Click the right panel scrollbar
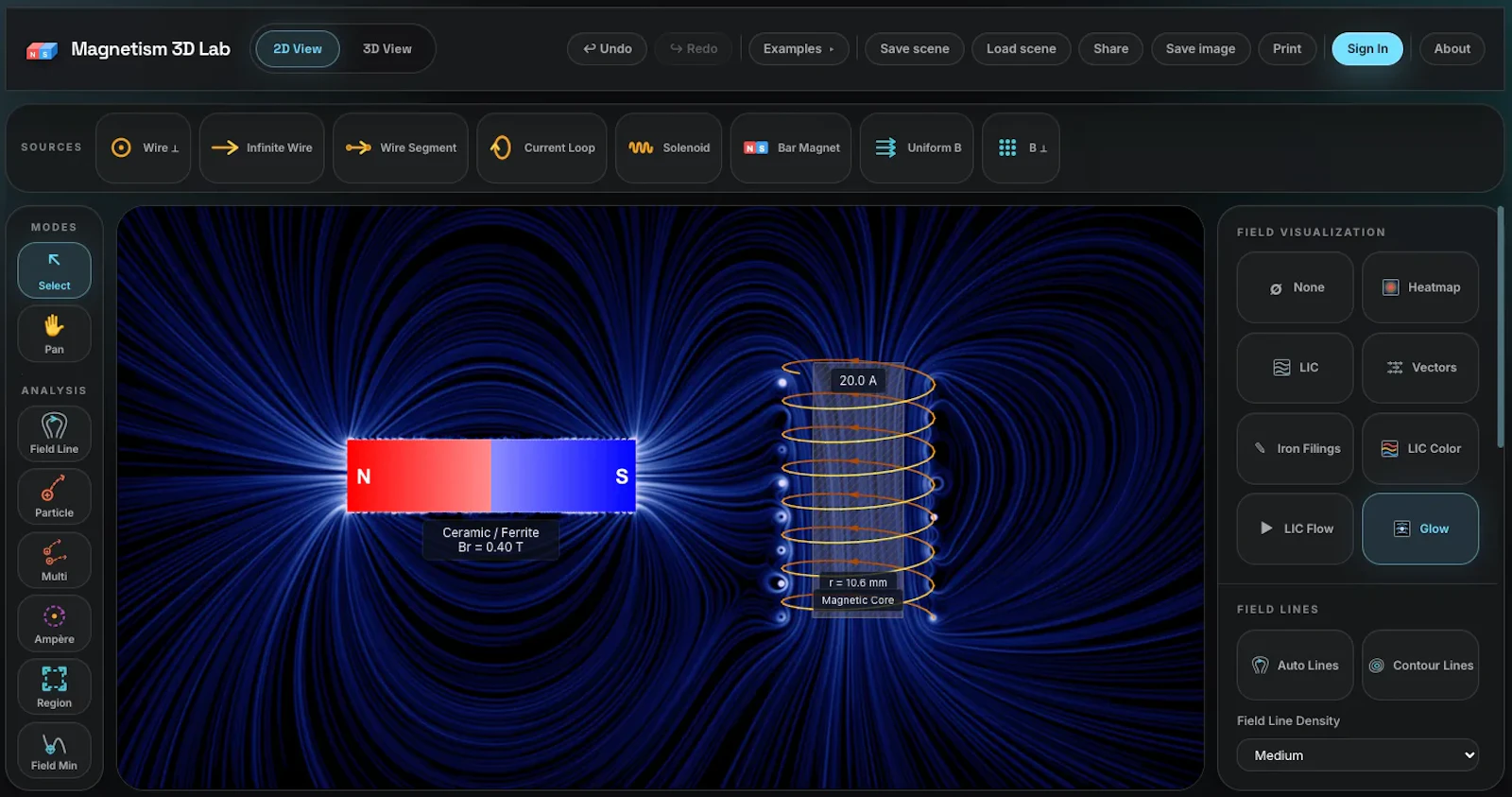1512x797 pixels. click(x=1500, y=327)
